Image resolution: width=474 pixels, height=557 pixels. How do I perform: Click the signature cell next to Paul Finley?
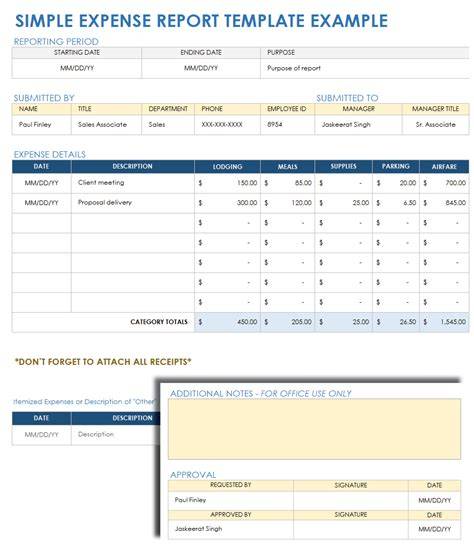point(351,500)
